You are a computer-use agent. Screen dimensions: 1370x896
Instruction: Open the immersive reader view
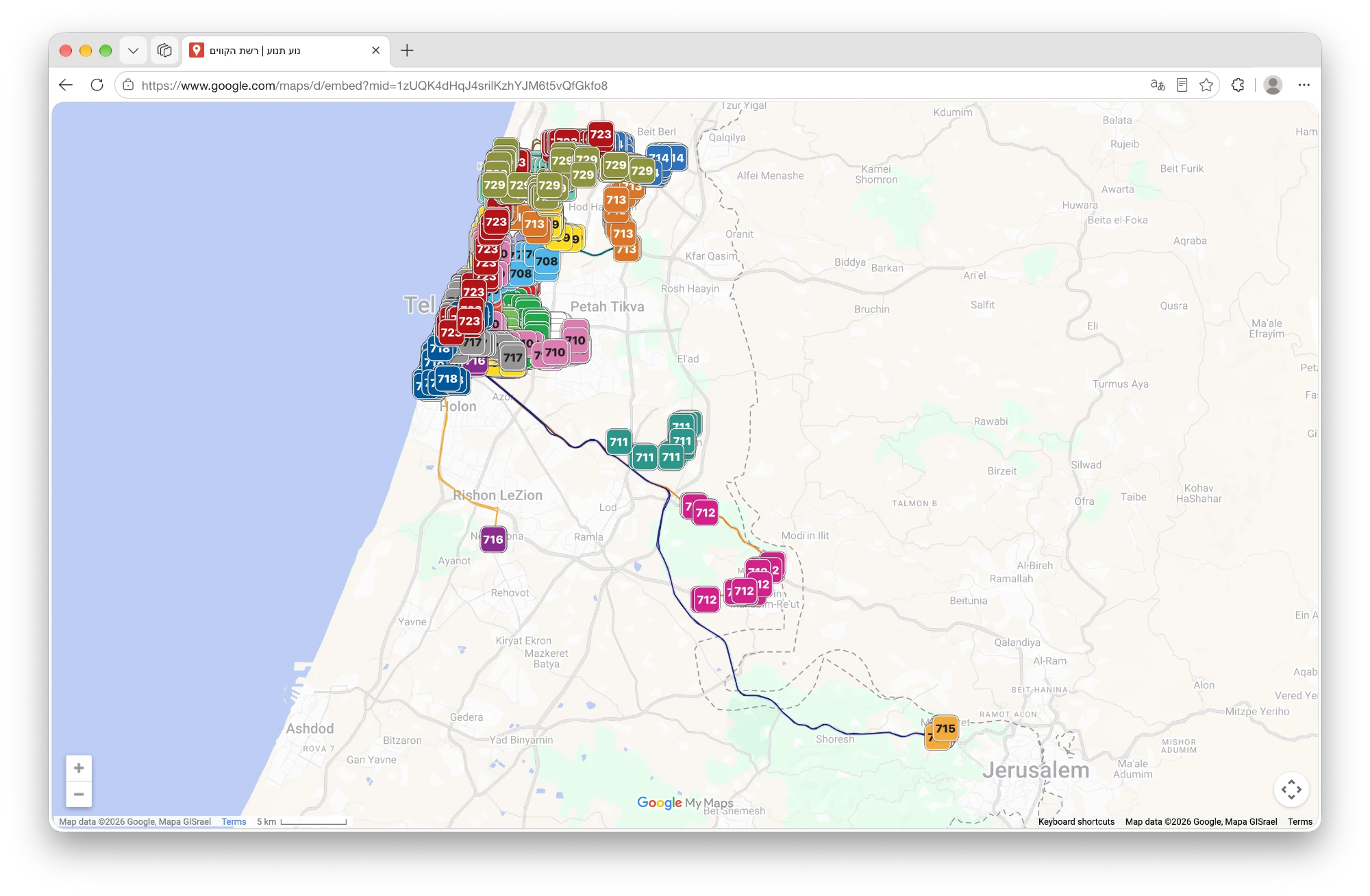click(x=1182, y=85)
